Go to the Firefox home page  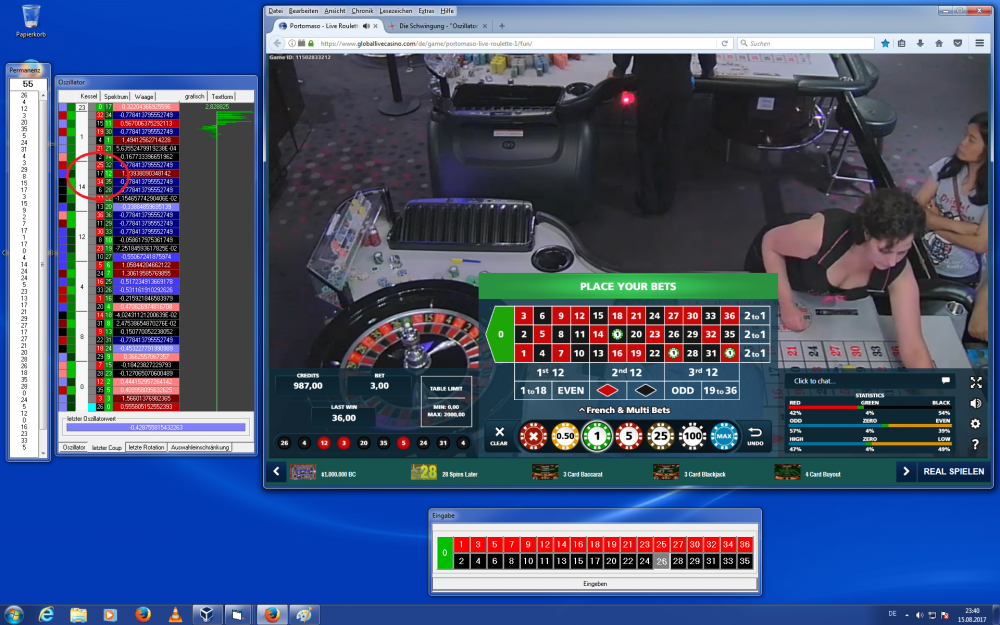click(939, 43)
